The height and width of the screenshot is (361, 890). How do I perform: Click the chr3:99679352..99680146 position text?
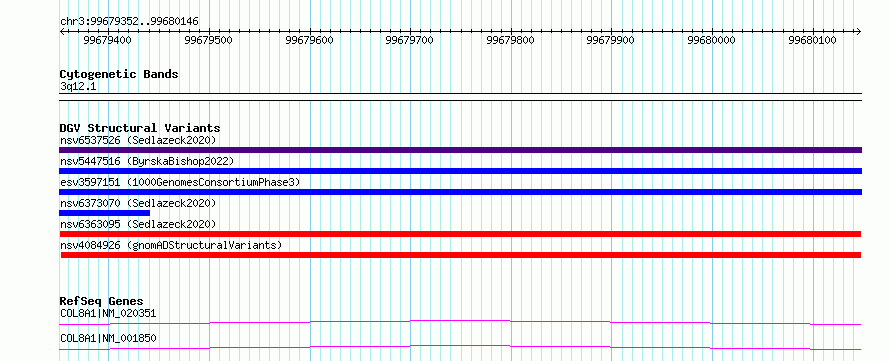click(x=129, y=22)
